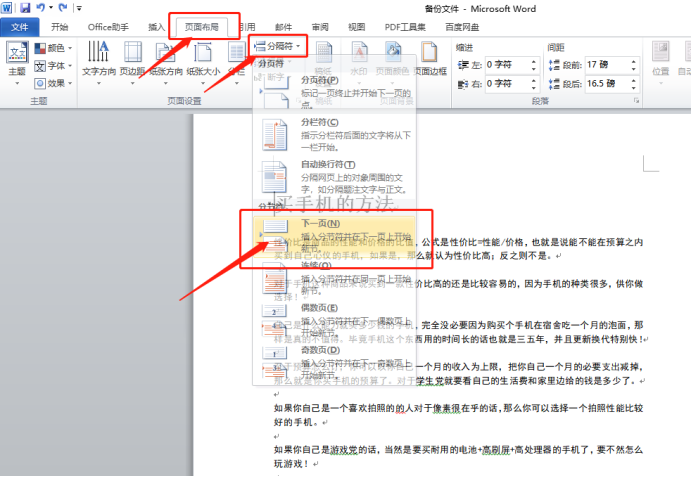Select 下一页(N) section break
The image size is (692, 477).
click(x=334, y=236)
